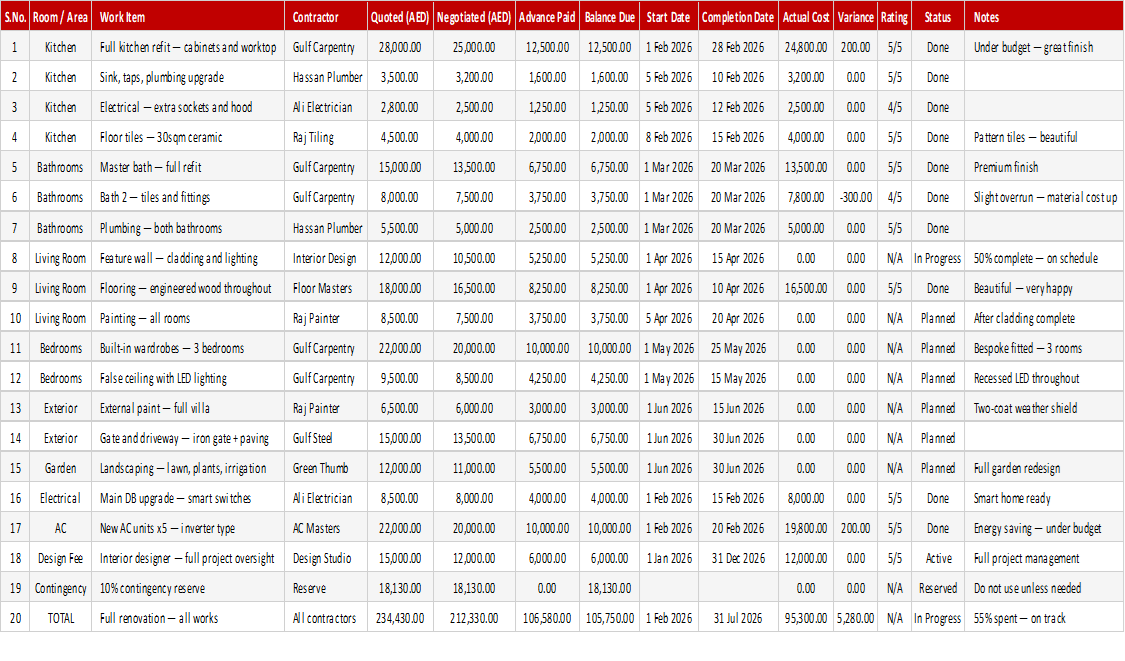The width and height of the screenshot is (1125, 661).
Task: Click the 5,280.00 total variance cell
Action: click(855, 618)
